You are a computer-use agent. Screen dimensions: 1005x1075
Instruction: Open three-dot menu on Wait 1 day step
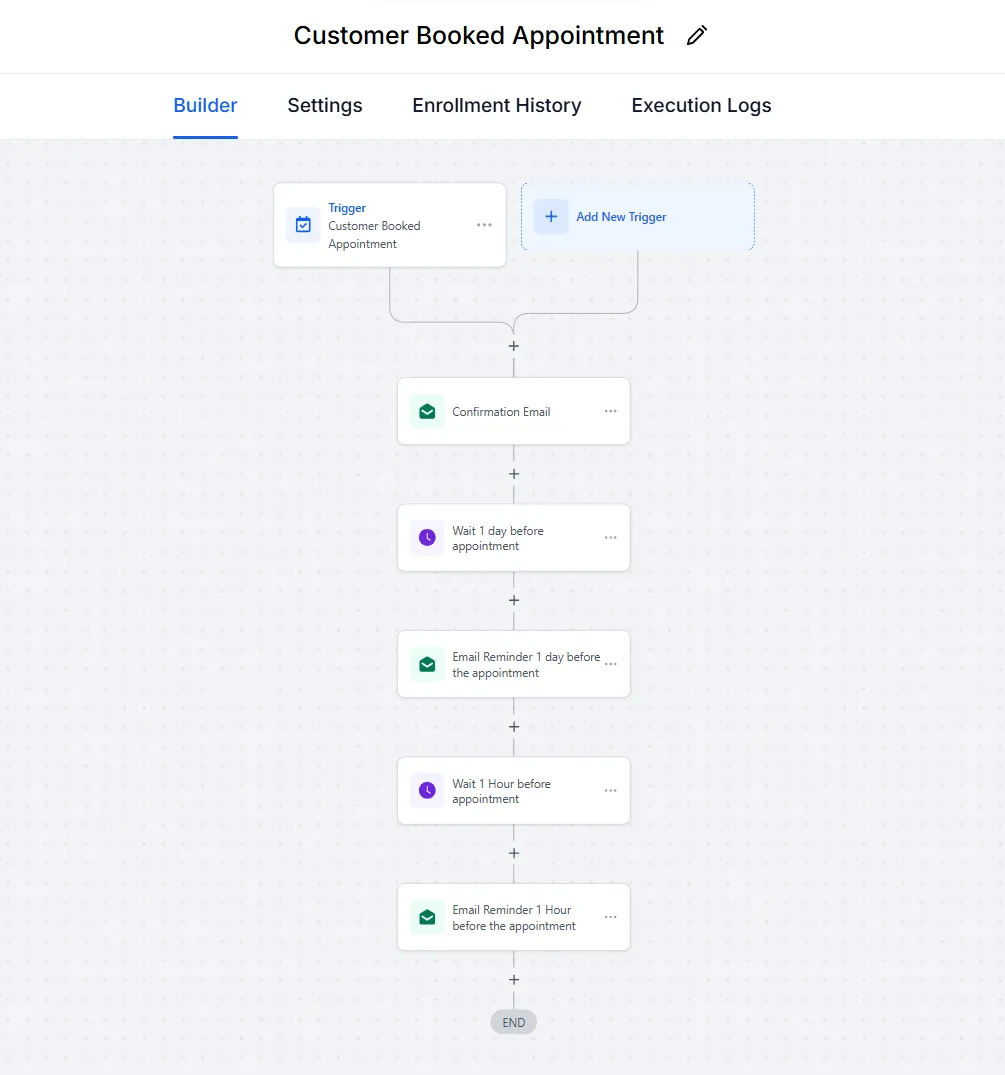pyautogui.click(x=610, y=538)
